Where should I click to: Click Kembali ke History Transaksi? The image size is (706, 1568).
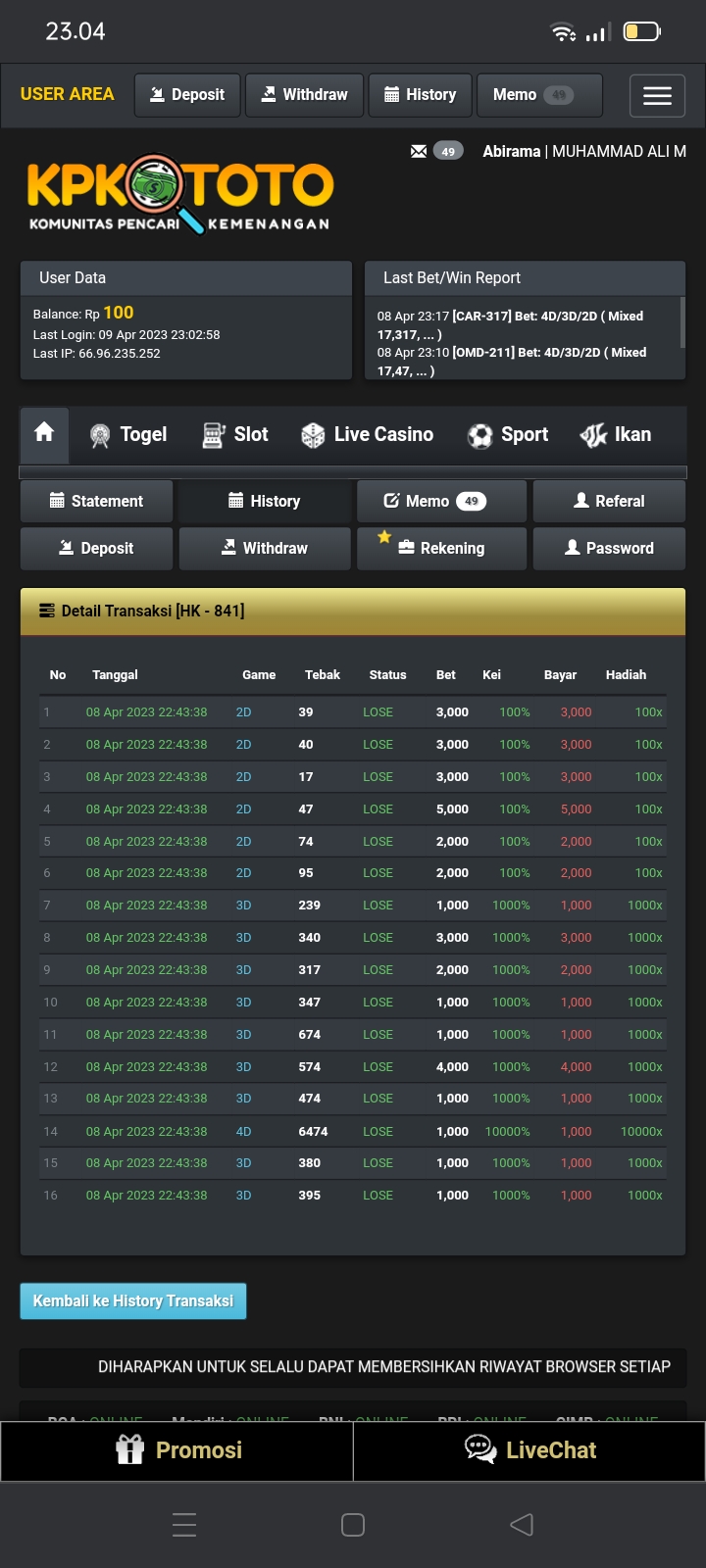pos(133,1300)
